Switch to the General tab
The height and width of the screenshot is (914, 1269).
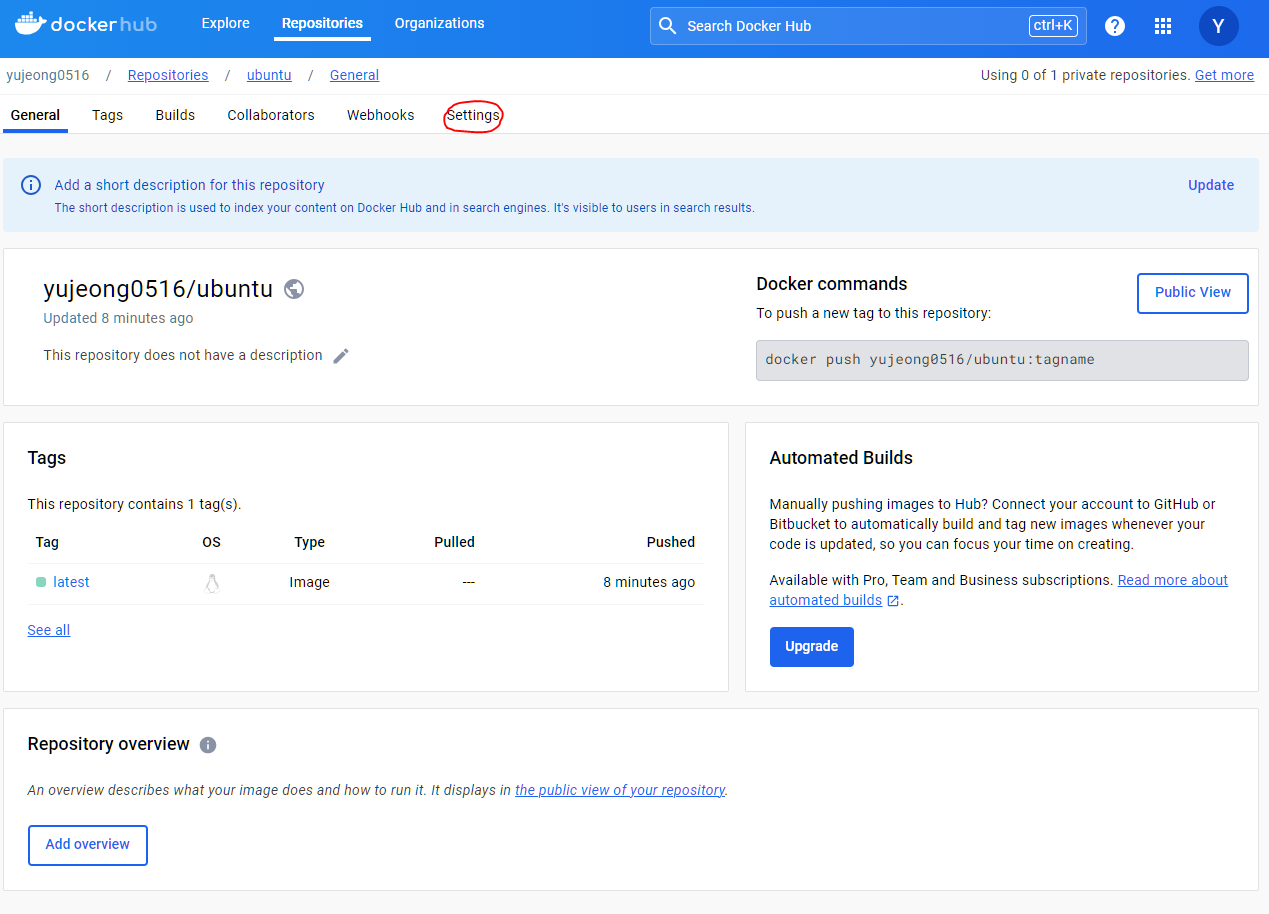[35, 115]
